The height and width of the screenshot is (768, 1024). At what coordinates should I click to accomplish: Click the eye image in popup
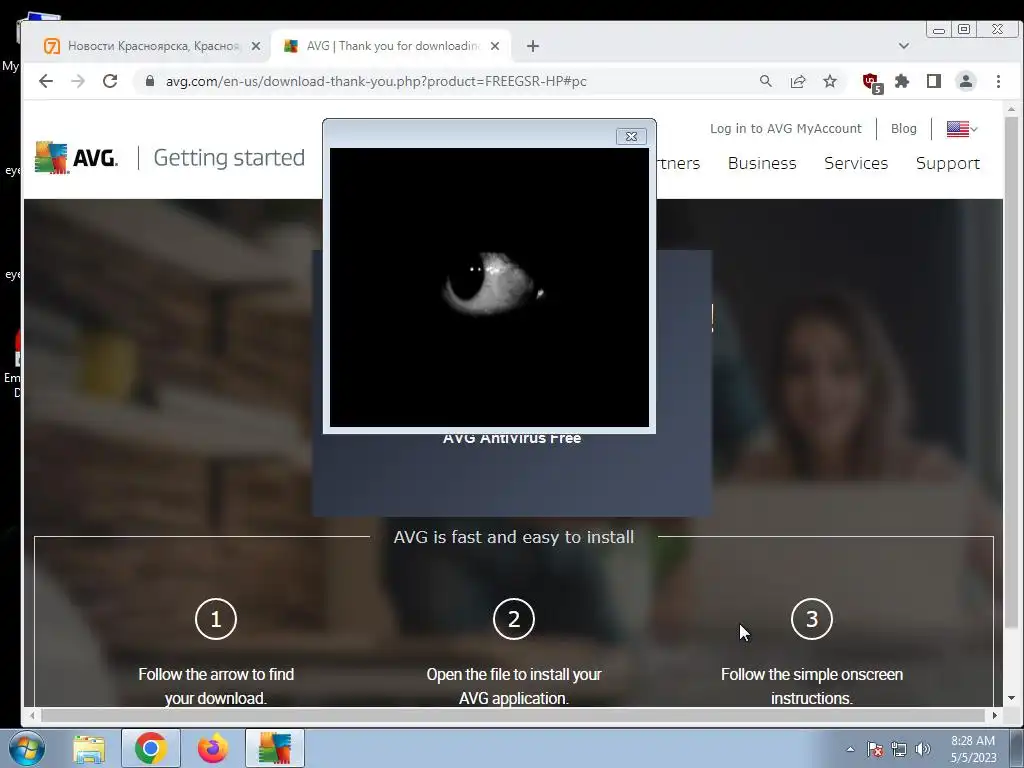click(489, 287)
